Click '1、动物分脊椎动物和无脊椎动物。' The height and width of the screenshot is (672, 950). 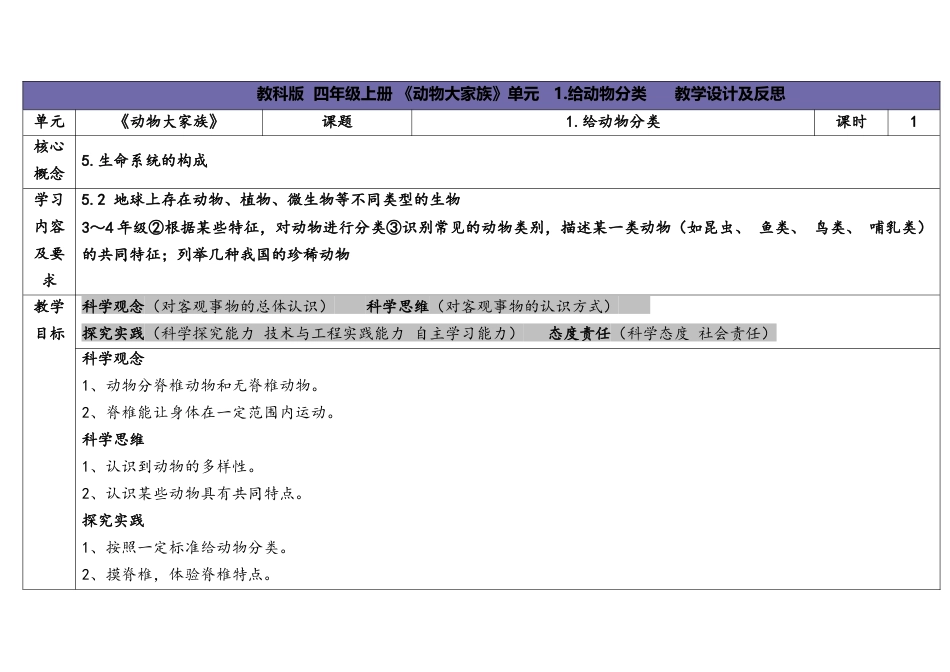click(x=201, y=385)
